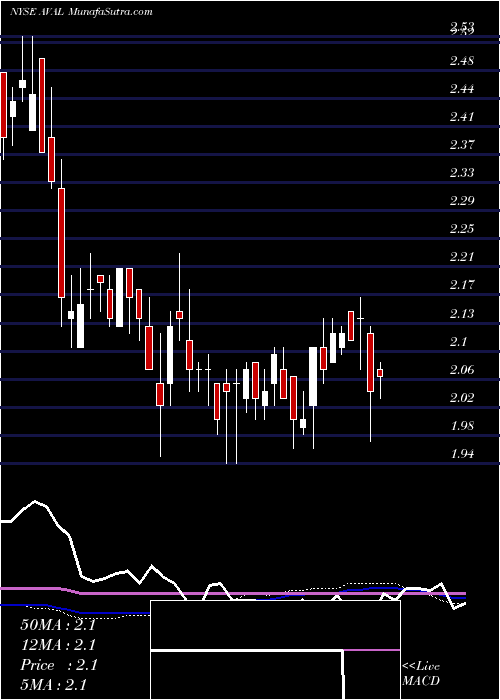The height and width of the screenshot is (700, 500).
Task: Click the 5MA : 2.1 legend text
Action: (x=54, y=685)
